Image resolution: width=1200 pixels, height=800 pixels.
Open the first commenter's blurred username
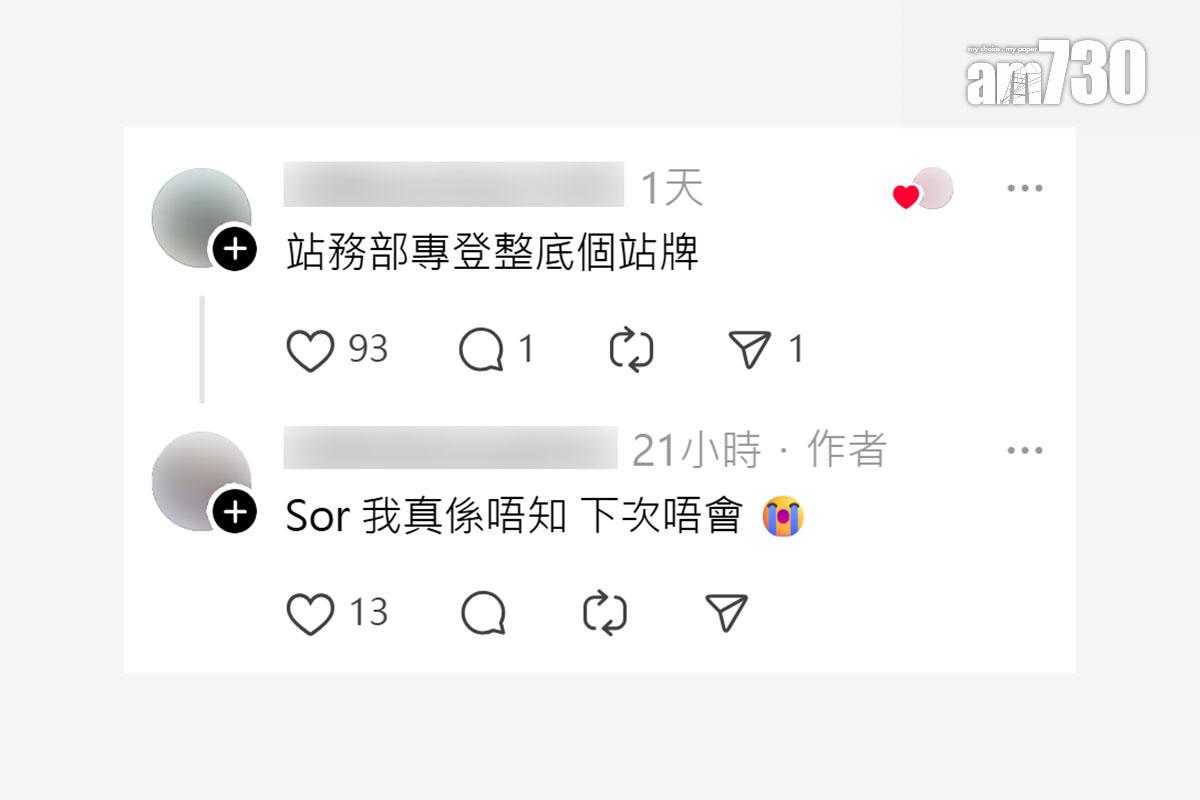tap(454, 185)
